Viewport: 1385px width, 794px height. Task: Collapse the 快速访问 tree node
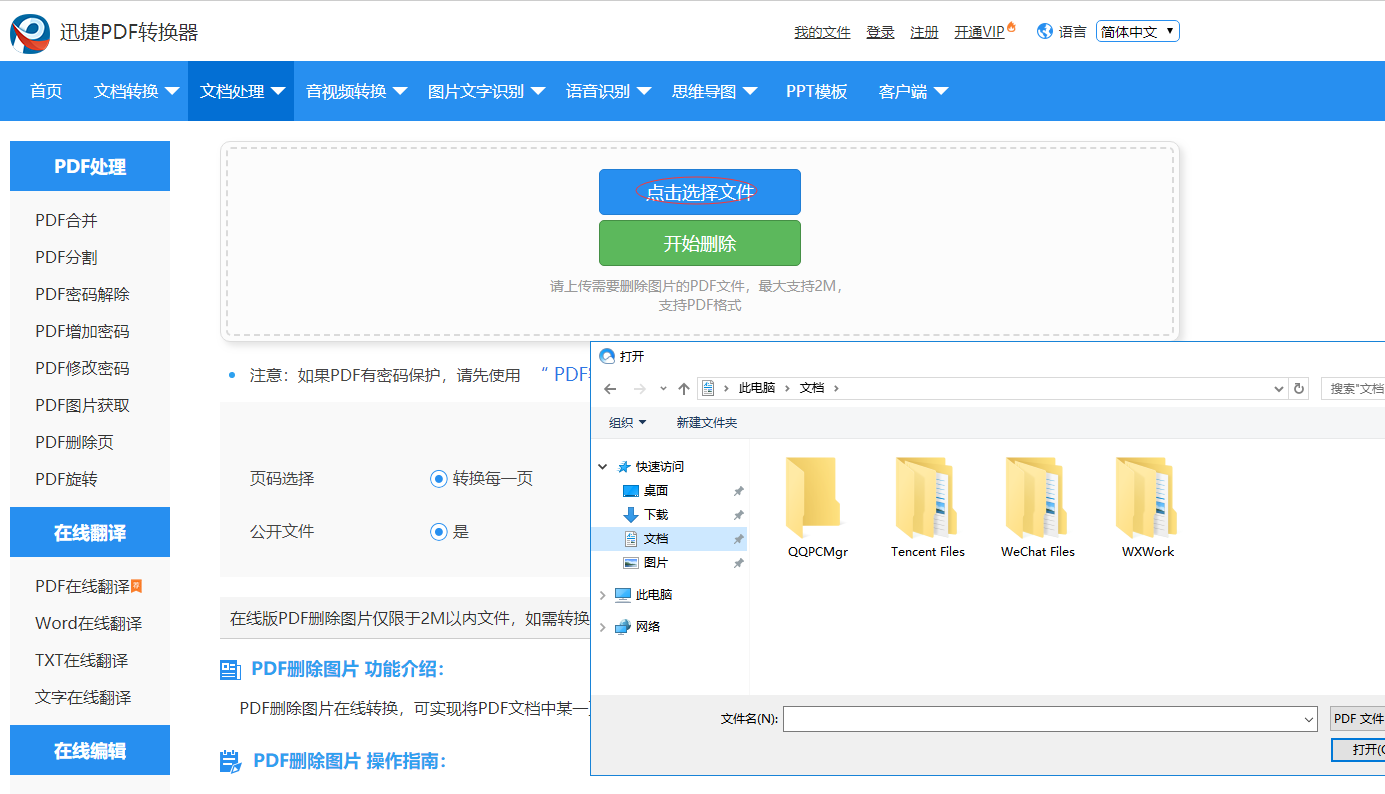(603, 467)
